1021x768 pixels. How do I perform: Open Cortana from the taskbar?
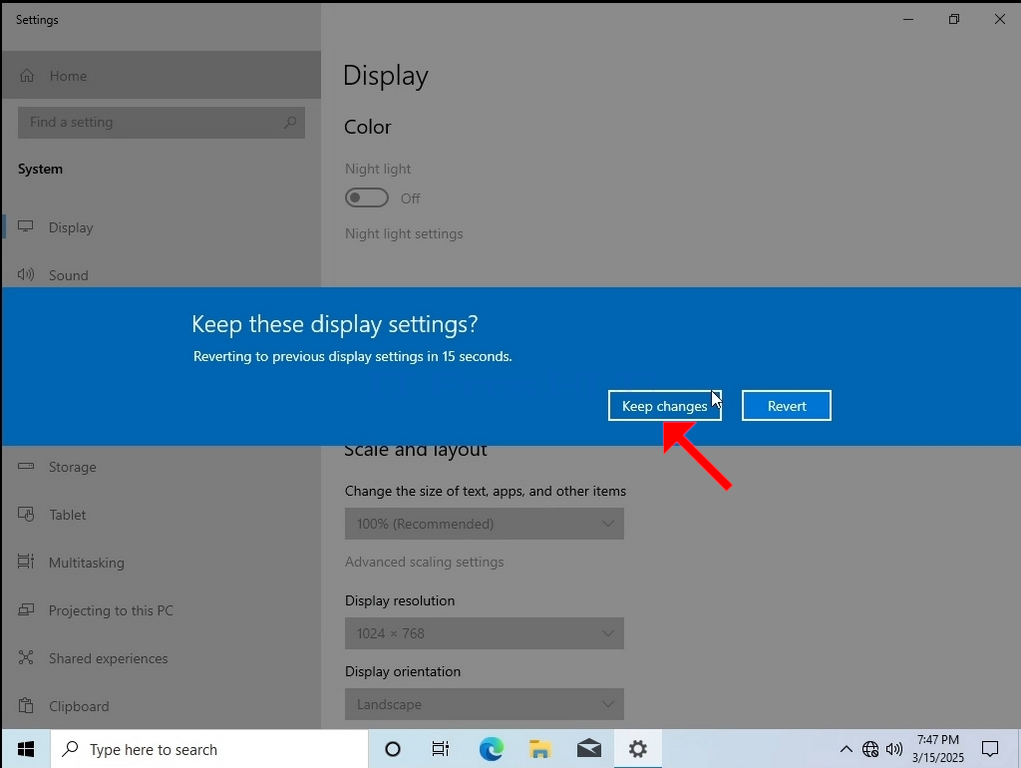tap(393, 749)
